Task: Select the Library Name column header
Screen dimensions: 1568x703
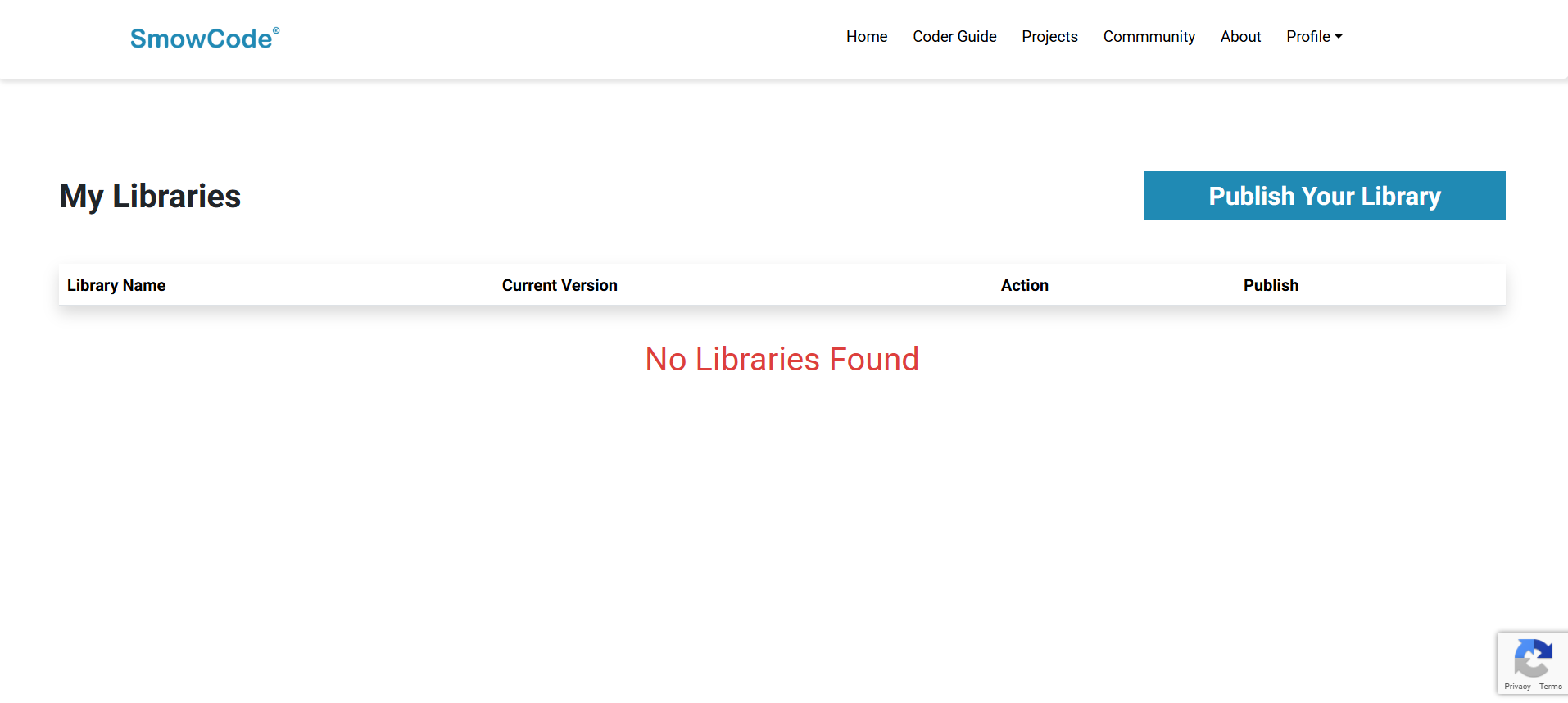Action: coord(116,285)
